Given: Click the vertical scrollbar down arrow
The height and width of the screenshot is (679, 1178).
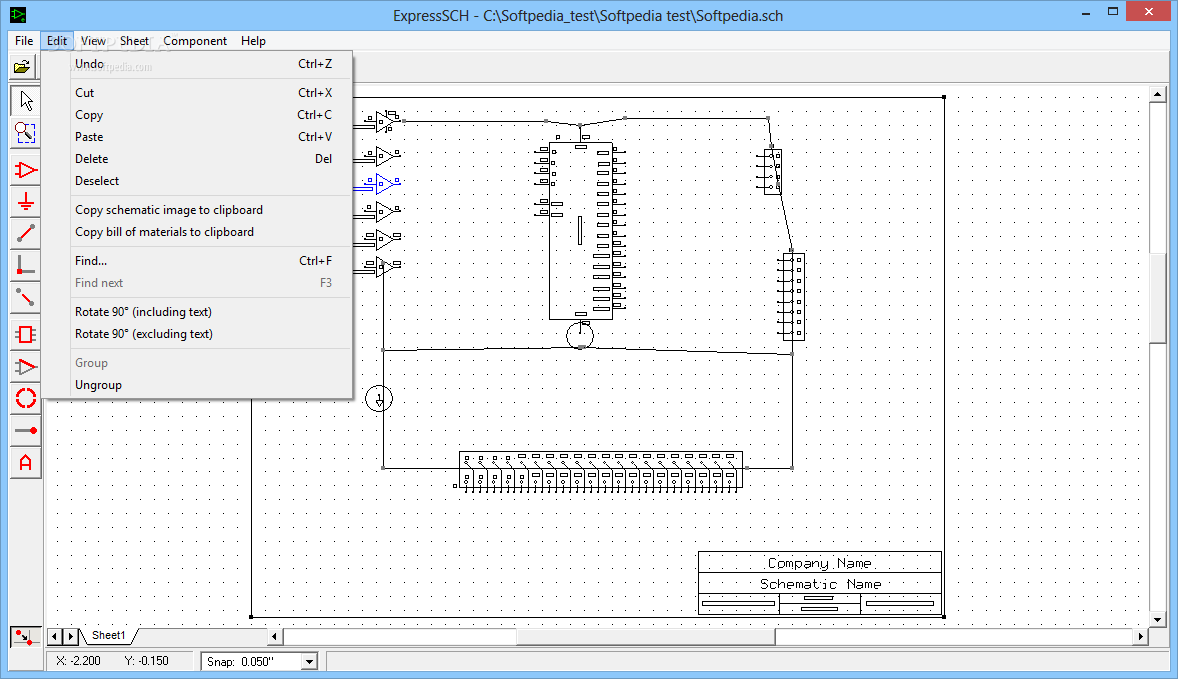Looking at the screenshot, I should 1157,620.
